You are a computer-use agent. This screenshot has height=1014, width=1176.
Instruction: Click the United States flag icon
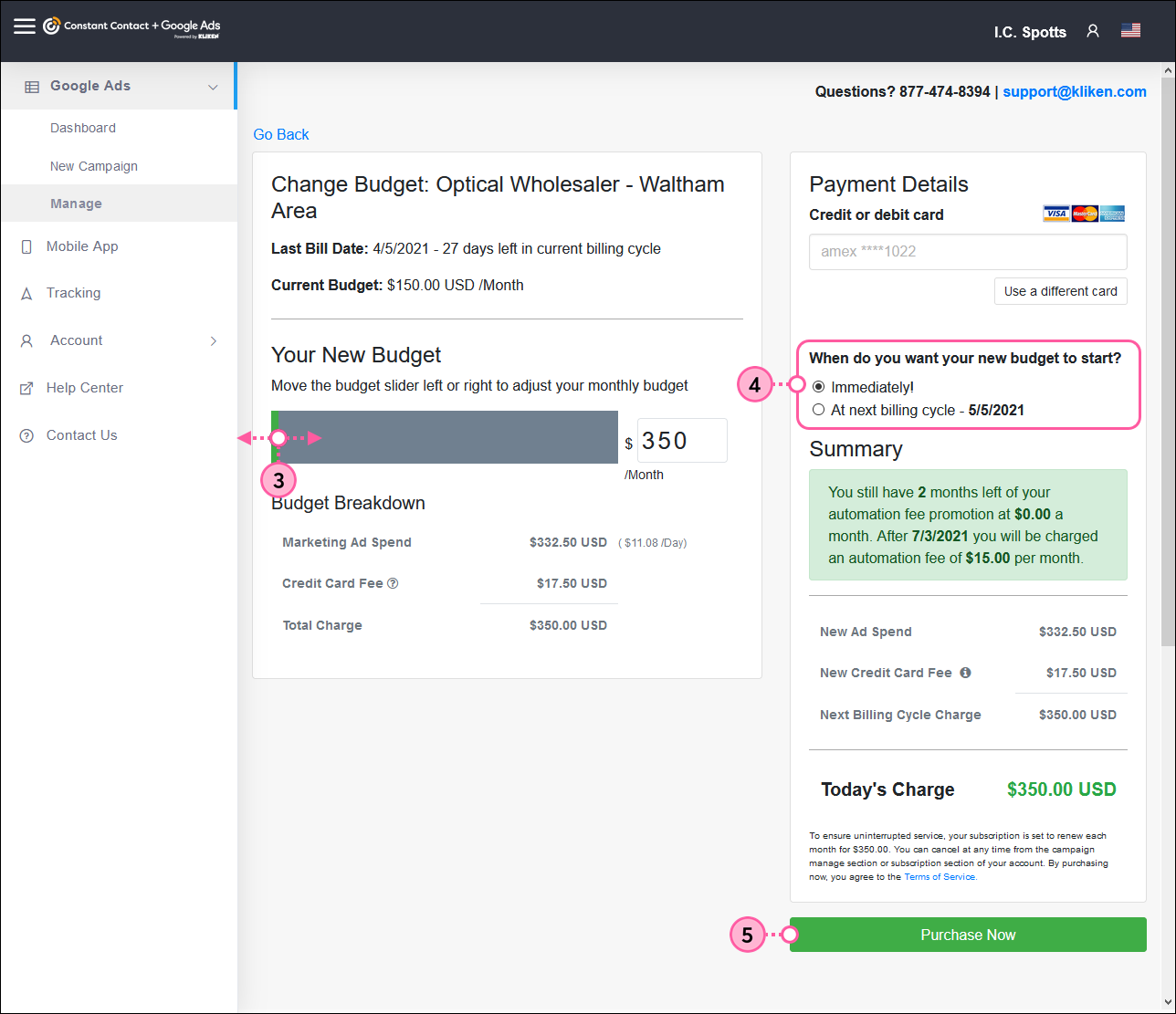pos(1130,30)
